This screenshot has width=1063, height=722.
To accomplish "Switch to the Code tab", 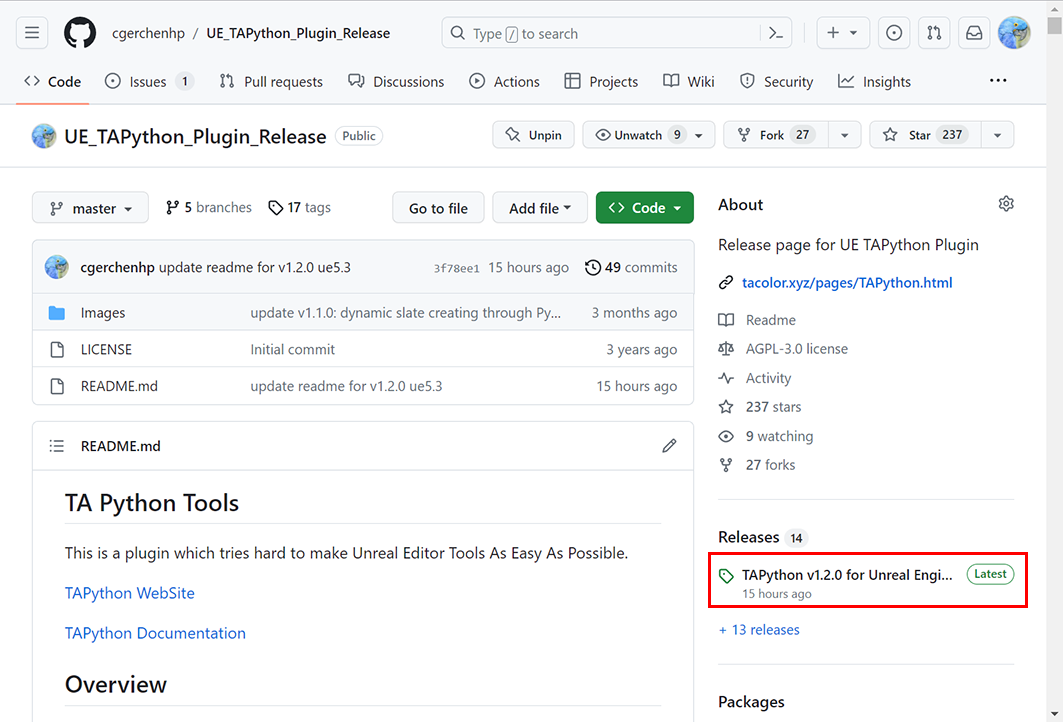I will coord(52,81).
